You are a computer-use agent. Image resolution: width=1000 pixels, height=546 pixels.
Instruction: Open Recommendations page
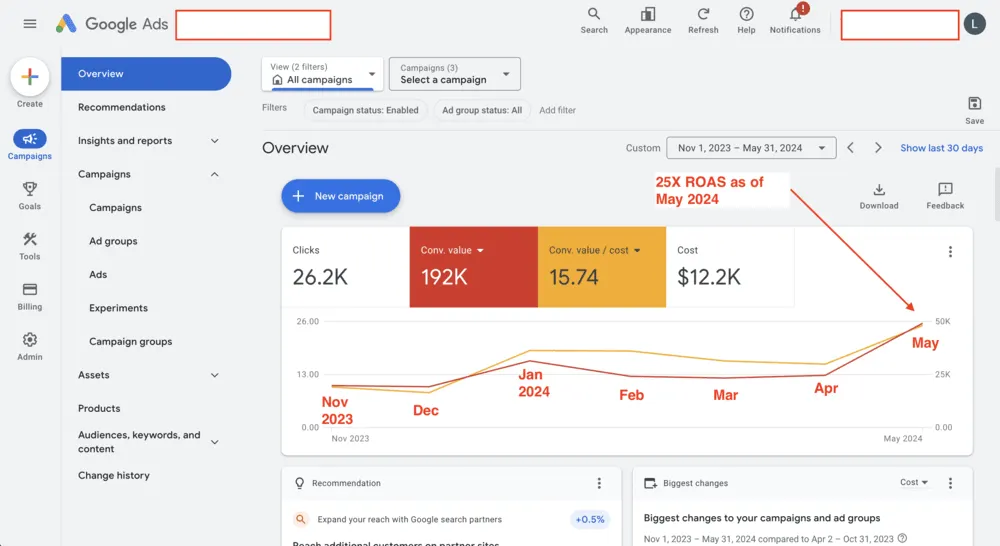pyautogui.click(x=121, y=107)
